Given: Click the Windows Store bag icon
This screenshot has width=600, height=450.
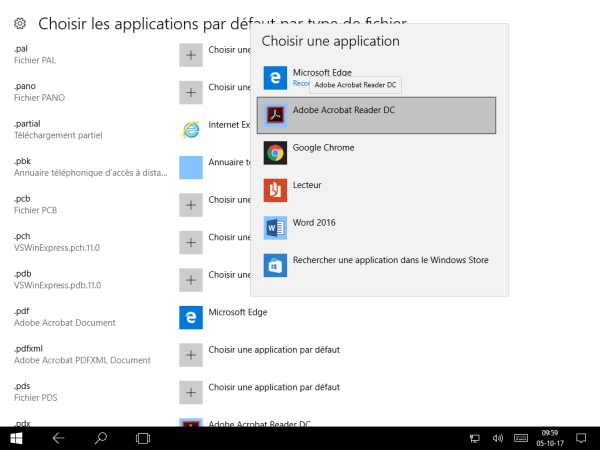Looking at the screenshot, I should (x=275, y=265).
